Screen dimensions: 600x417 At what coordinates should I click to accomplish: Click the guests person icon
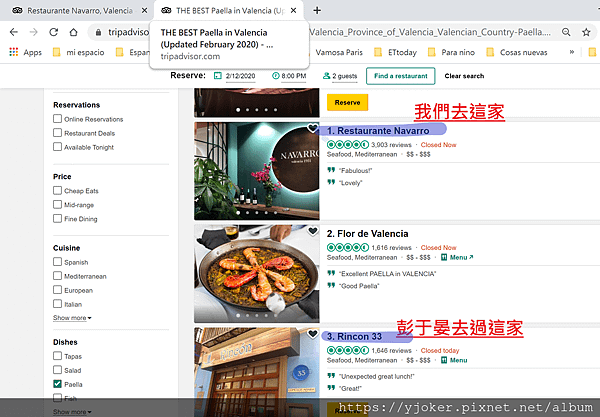point(326,76)
